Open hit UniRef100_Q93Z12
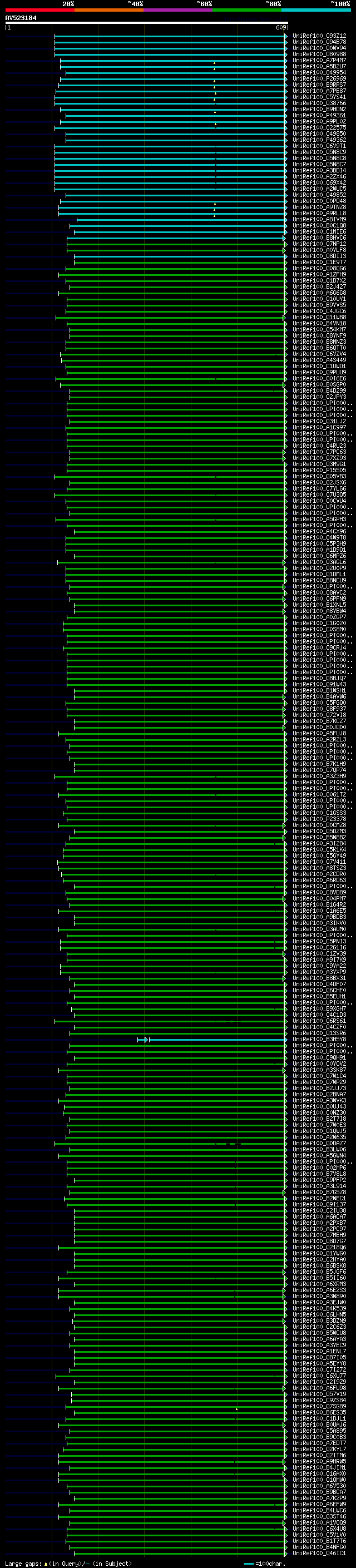This screenshot has width=356, height=1568. click(x=319, y=36)
